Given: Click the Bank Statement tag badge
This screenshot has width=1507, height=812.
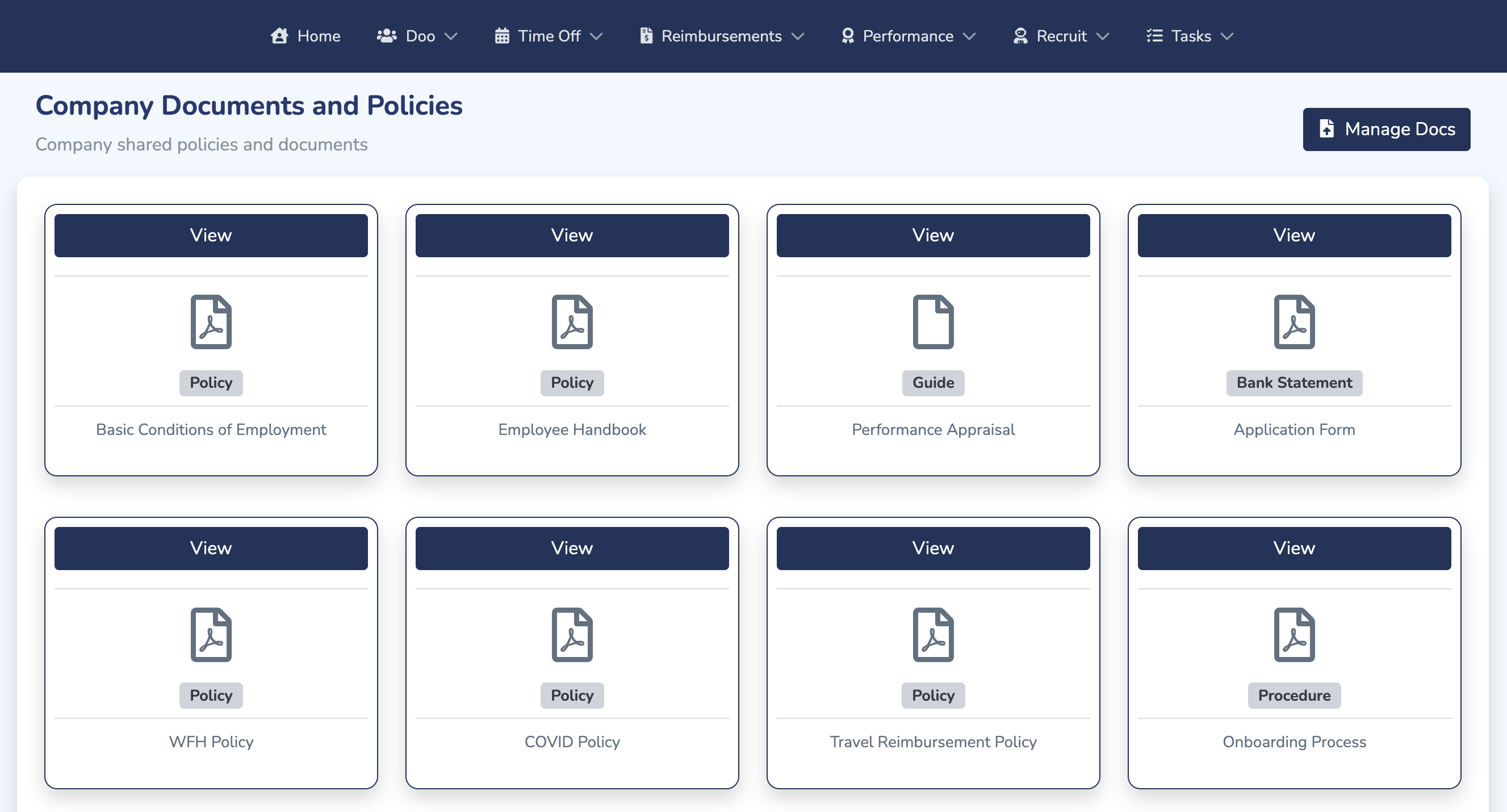Looking at the screenshot, I should pyautogui.click(x=1294, y=383).
